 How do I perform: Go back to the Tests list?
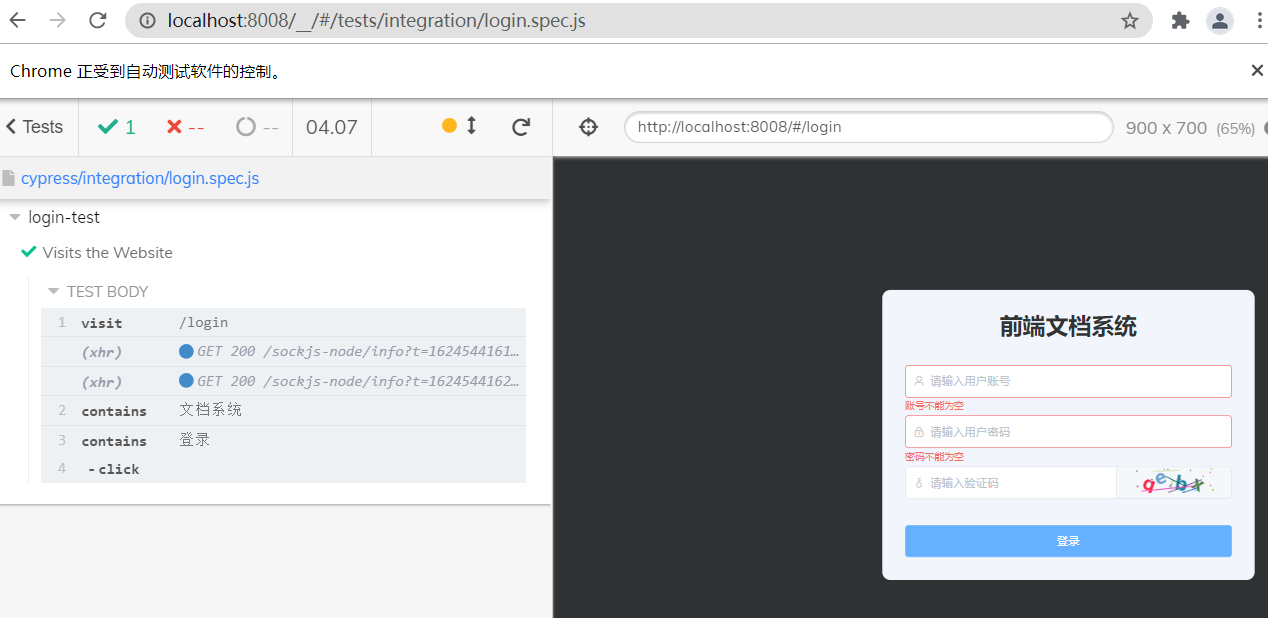pyautogui.click(x=35, y=127)
